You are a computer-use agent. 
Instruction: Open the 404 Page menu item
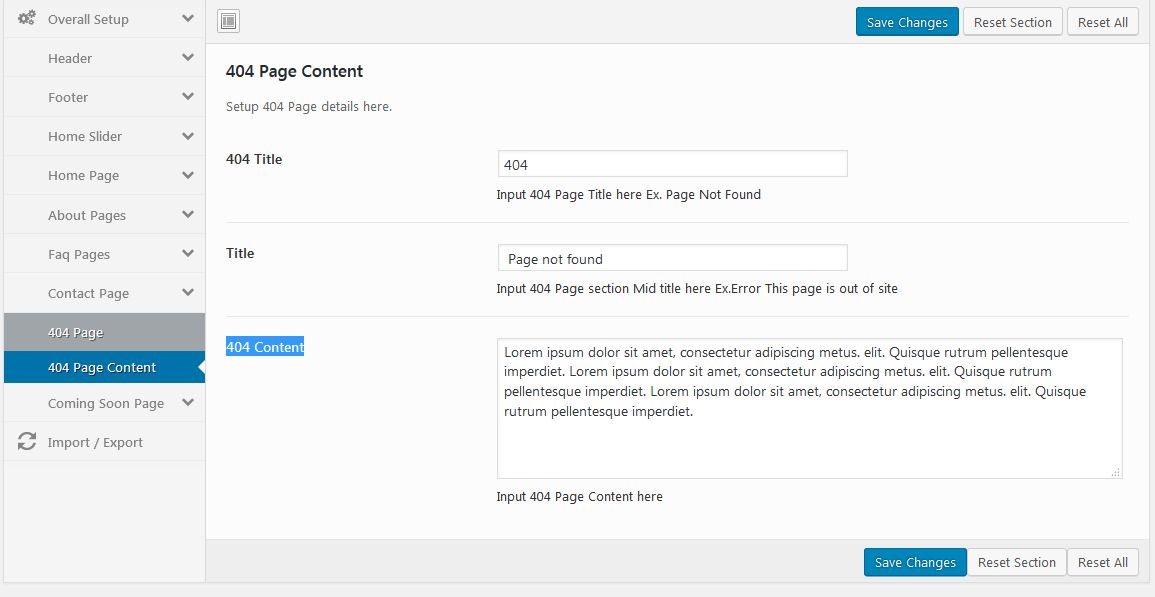coord(76,332)
